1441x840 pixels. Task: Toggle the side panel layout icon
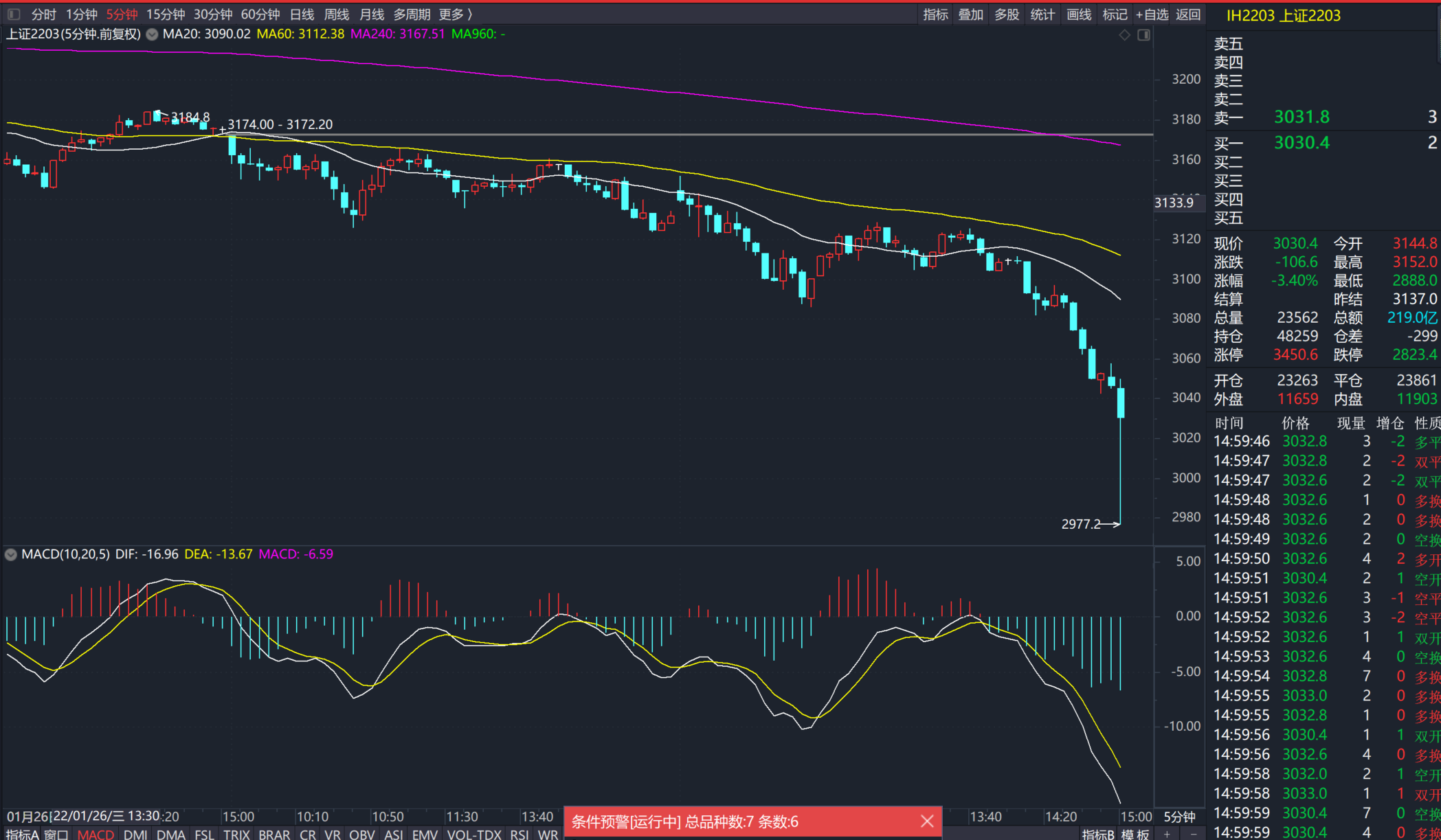click(x=1144, y=35)
